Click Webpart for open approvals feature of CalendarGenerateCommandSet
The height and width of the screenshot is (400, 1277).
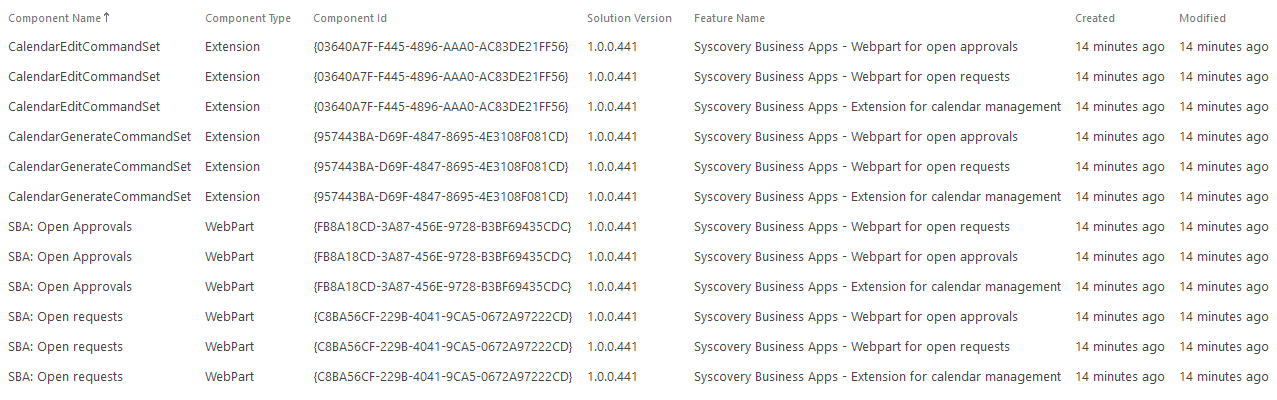pos(856,137)
